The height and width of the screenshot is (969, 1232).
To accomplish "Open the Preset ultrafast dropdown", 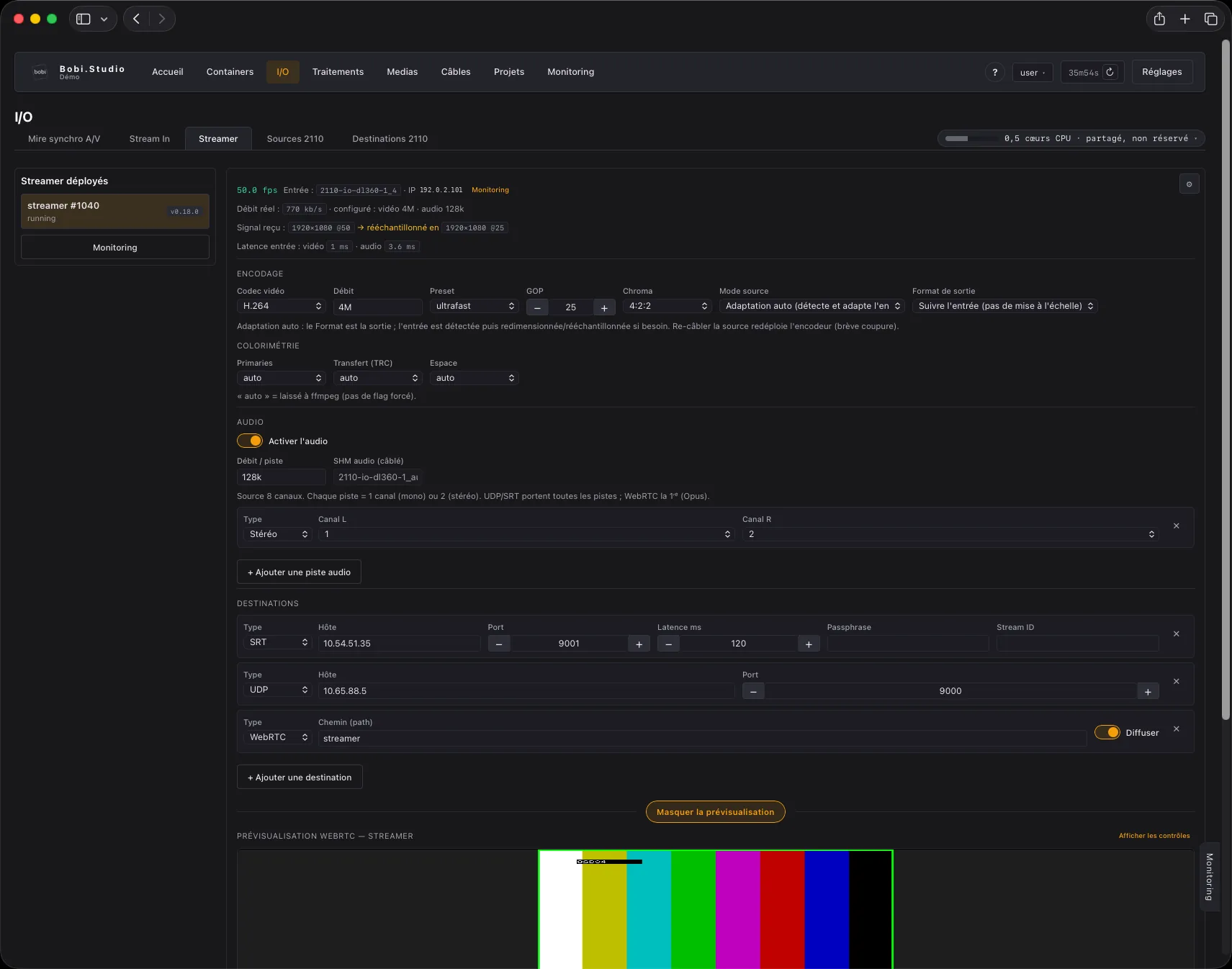I will tap(475, 306).
